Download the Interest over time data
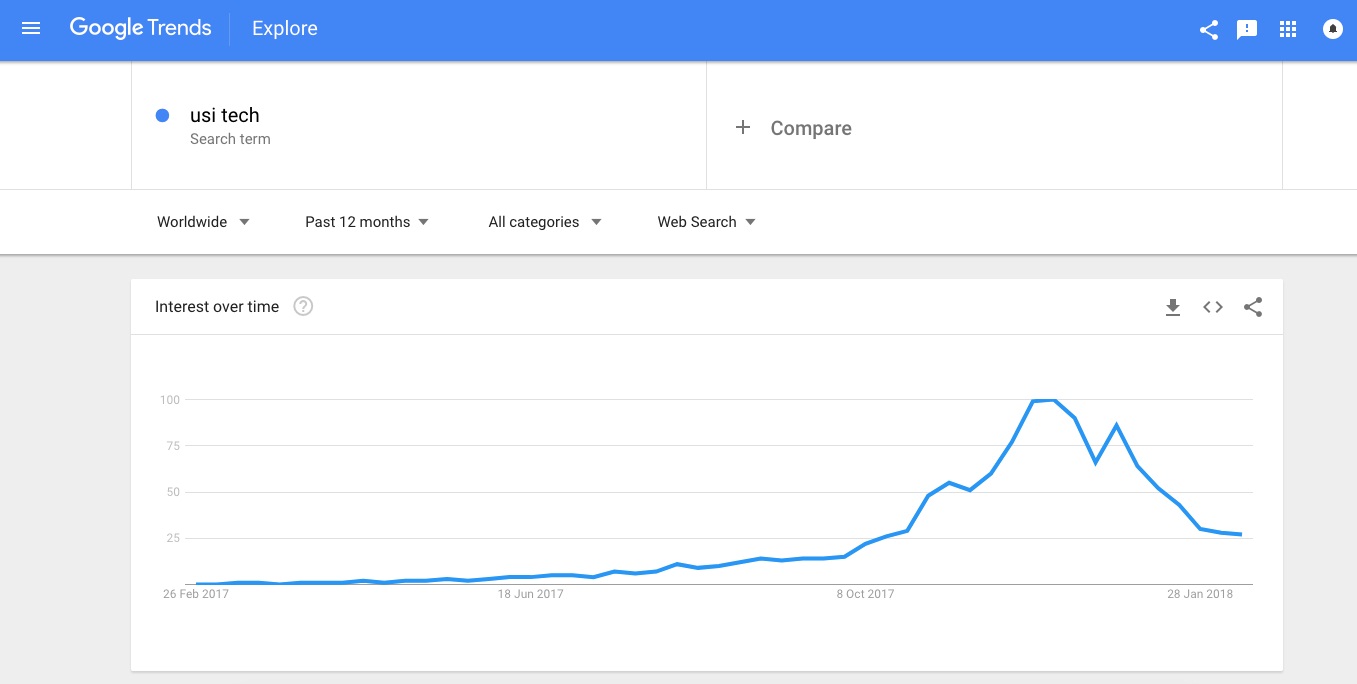Screen dimensions: 1357x684 [x=1173, y=307]
